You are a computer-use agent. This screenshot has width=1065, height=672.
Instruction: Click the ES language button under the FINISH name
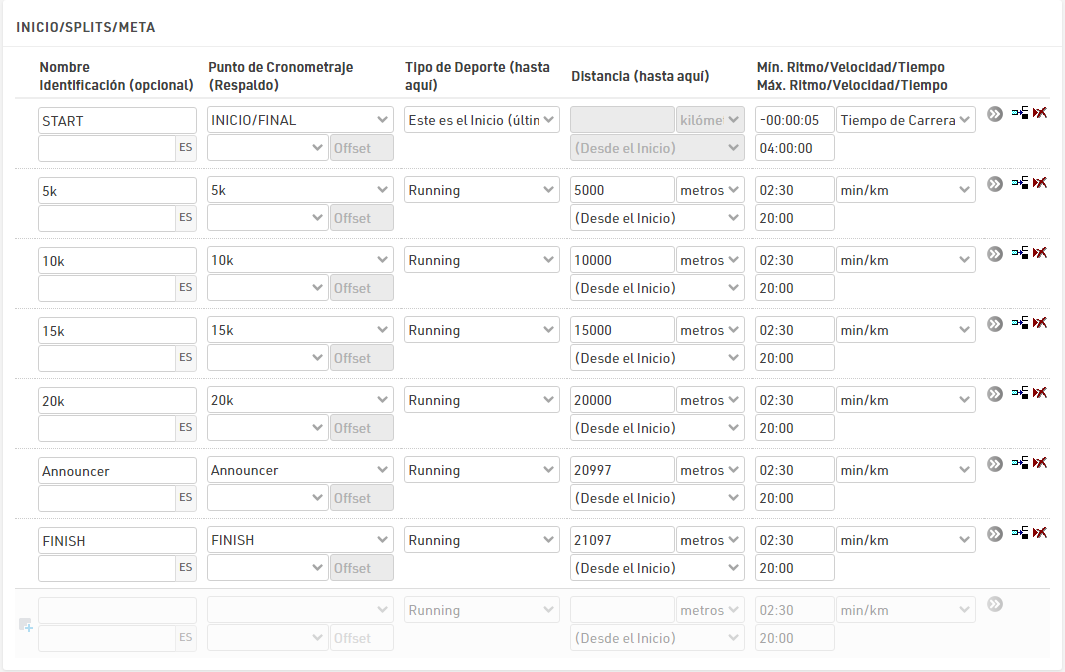[x=186, y=568]
